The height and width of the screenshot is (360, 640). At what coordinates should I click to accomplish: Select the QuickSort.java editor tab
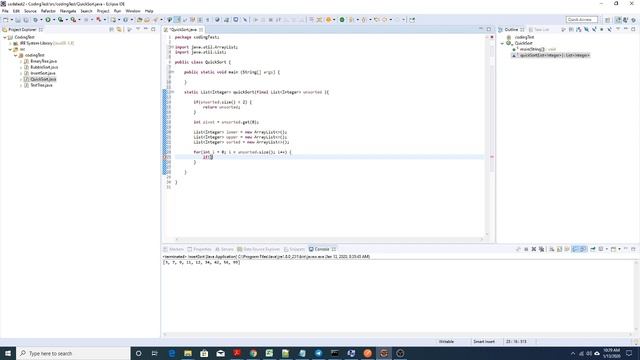[x=183, y=29]
